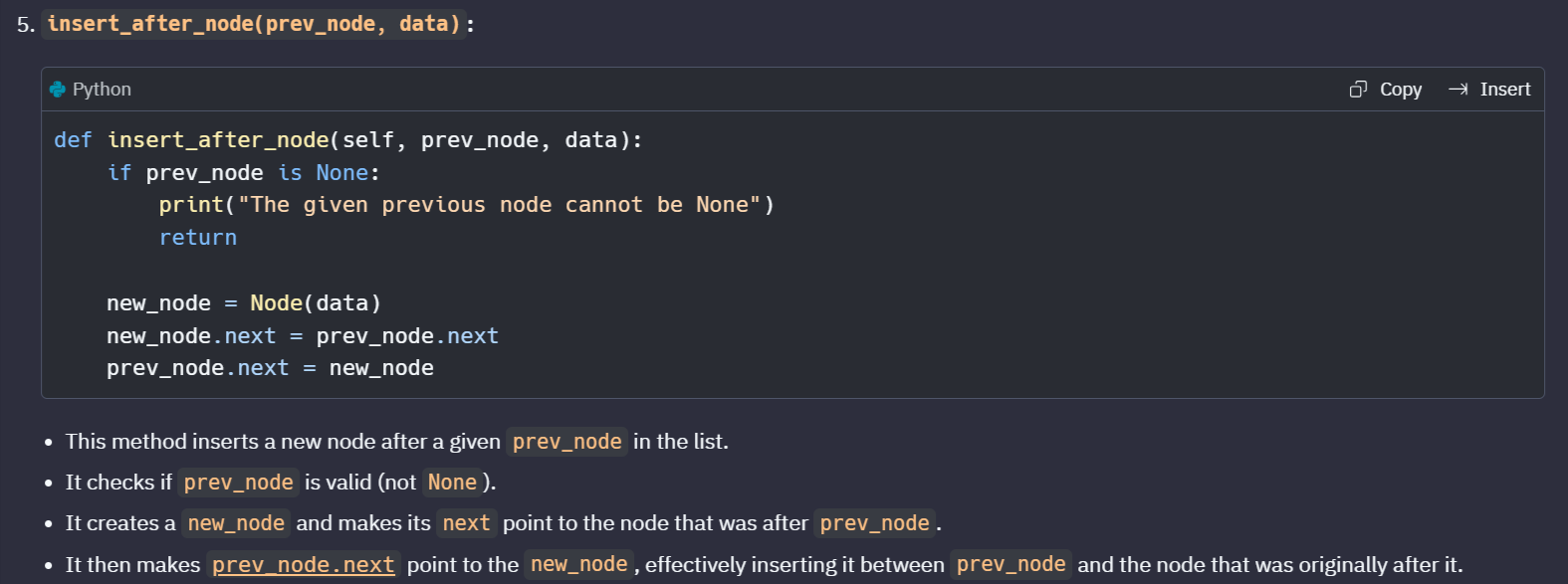Viewport: 1568px width, 584px height.
Task: Copy the code using the Copy button
Action: click(1386, 90)
